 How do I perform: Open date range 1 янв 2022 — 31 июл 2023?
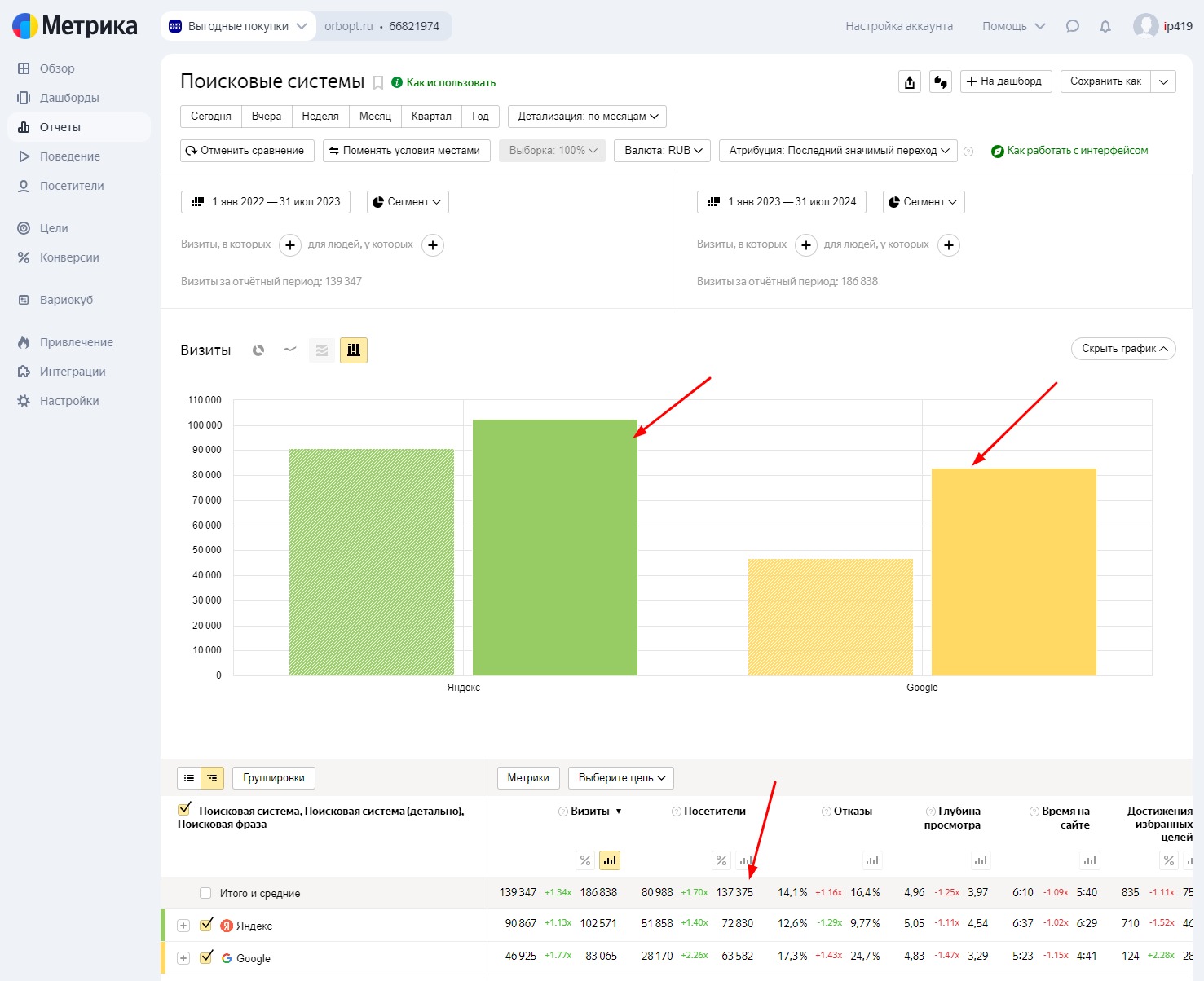coord(266,202)
